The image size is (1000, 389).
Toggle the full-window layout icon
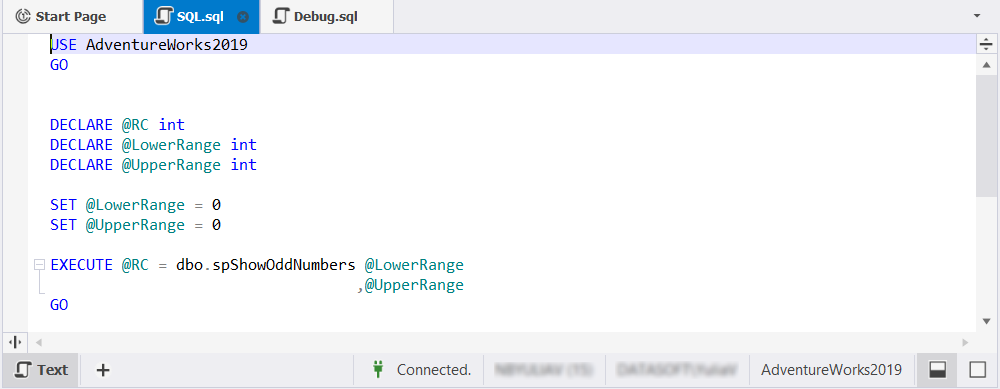pyautogui.click(x=977, y=370)
